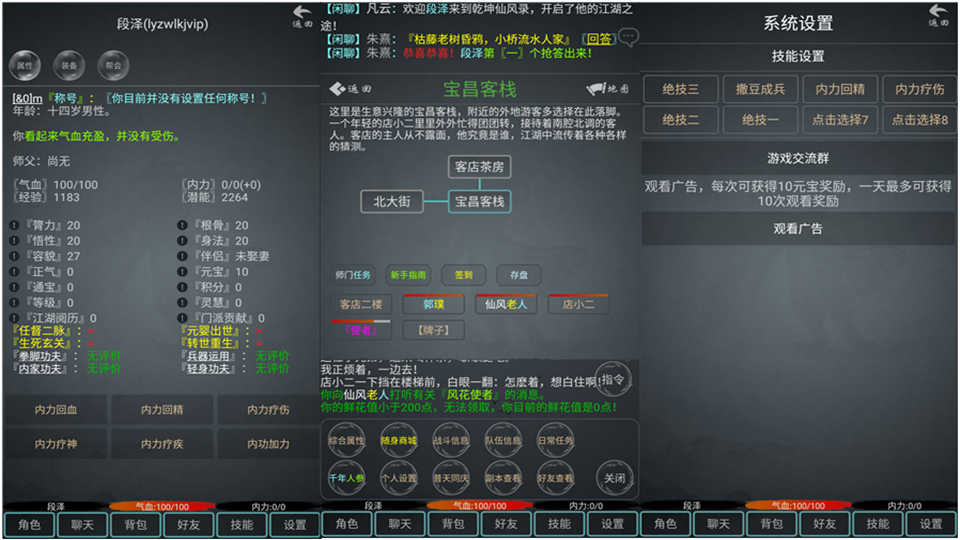Open the 游戏交流群 row
The image size is (960, 540).
(x=798, y=159)
